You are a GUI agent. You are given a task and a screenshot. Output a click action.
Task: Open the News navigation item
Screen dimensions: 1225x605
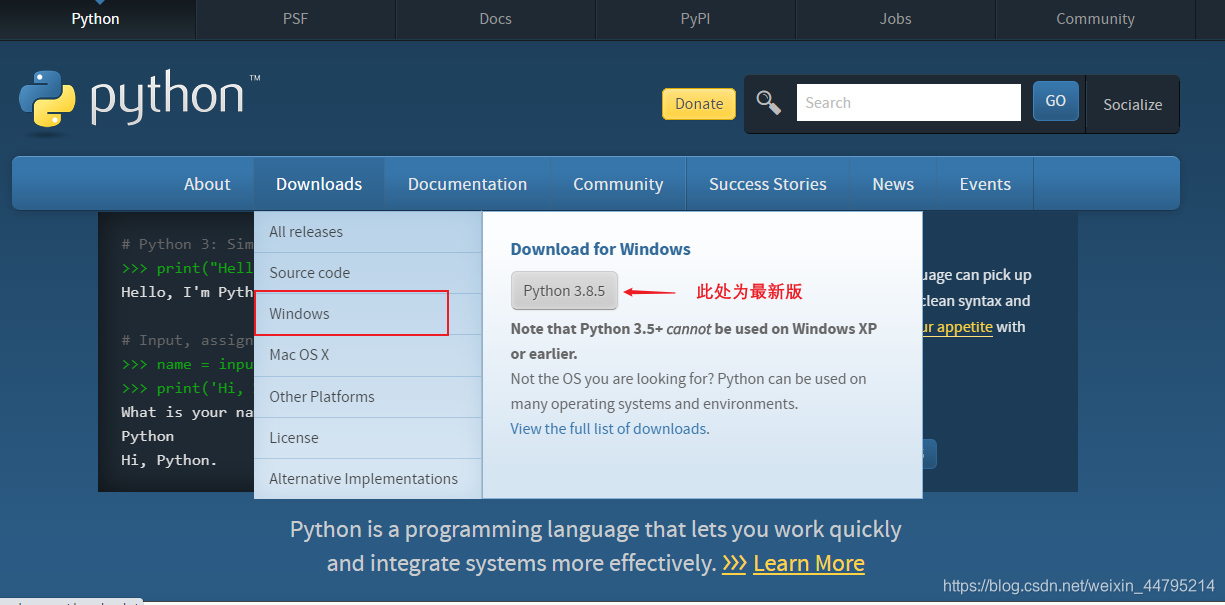pyautogui.click(x=893, y=184)
